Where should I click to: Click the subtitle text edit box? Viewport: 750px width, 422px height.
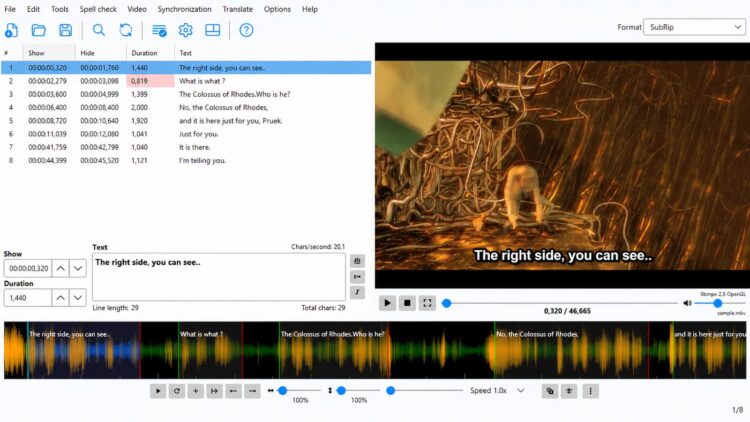click(x=219, y=277)
